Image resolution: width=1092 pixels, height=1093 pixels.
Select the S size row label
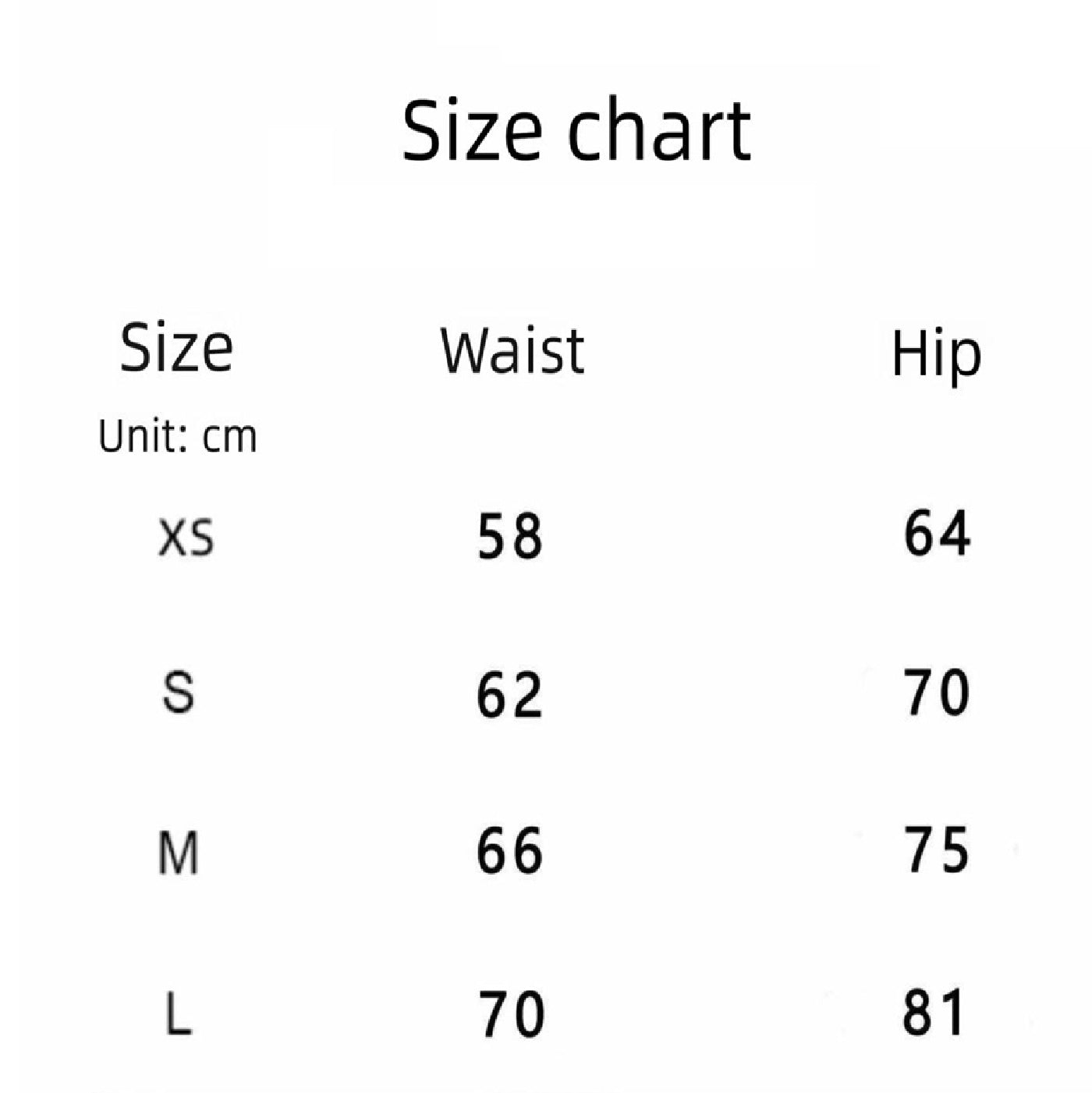point(179,693)
